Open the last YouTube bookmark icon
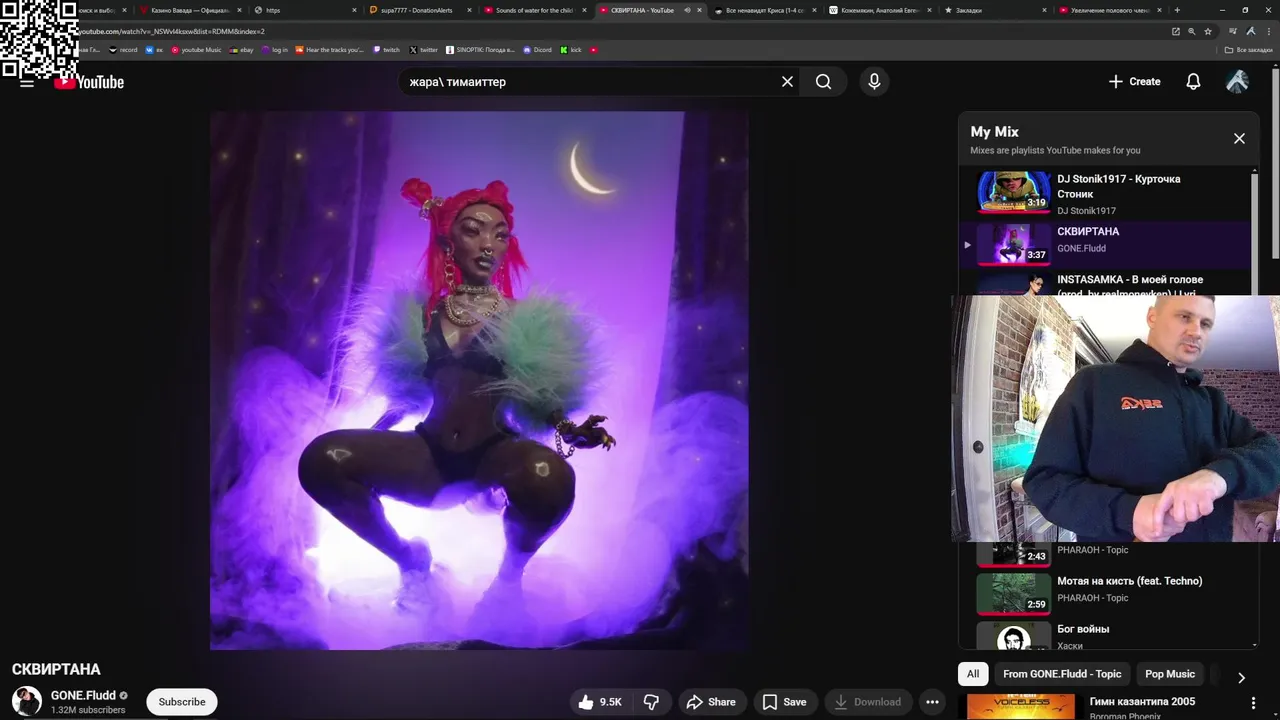Viewport: 1280px width, 720px height. (x=594, y=49)
